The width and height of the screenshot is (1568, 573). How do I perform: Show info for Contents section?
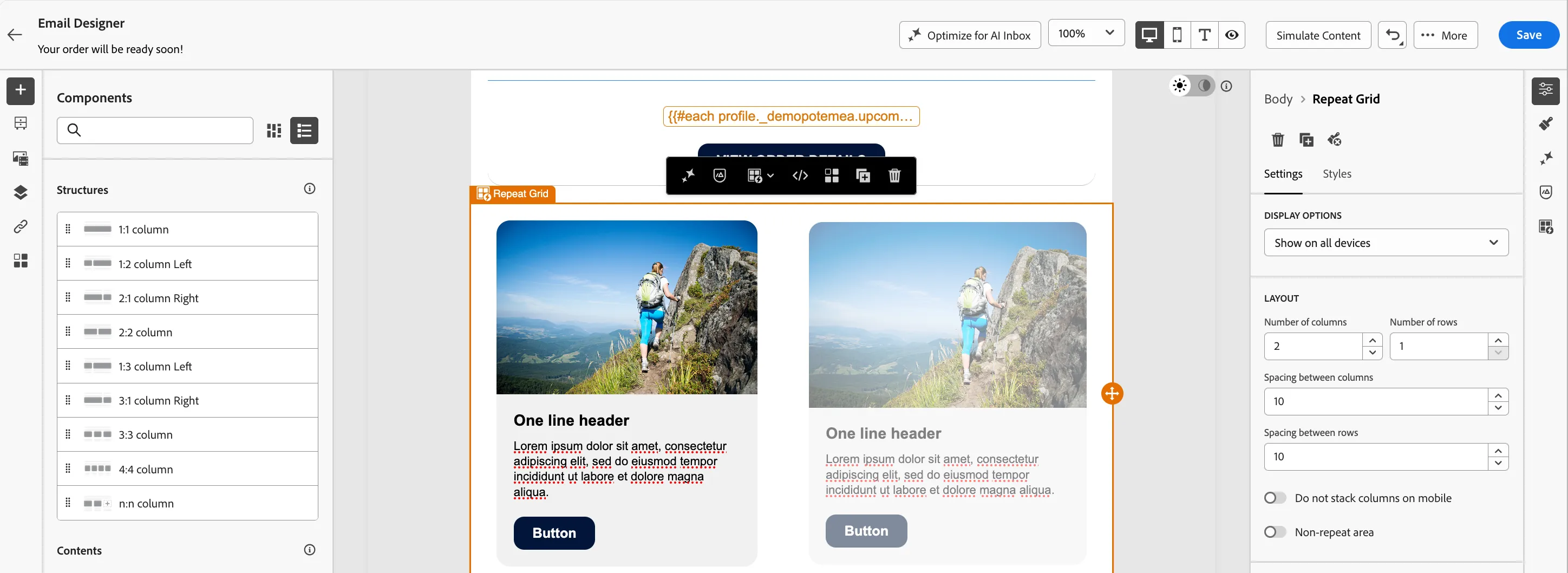[309, 550]
